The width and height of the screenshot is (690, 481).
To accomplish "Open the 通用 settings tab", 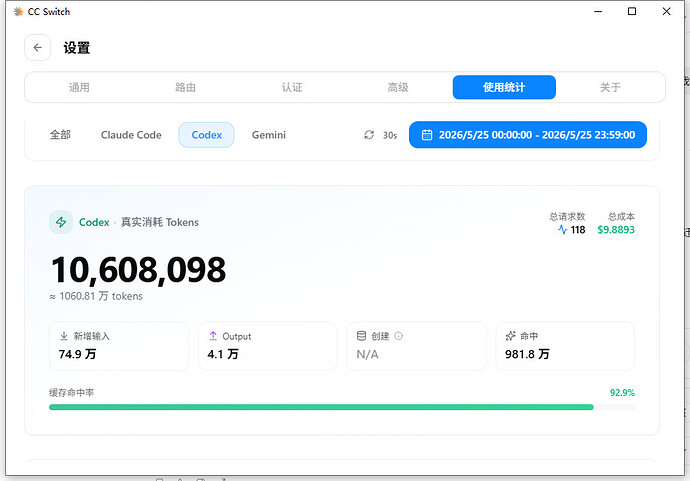I will pos(79,87).
